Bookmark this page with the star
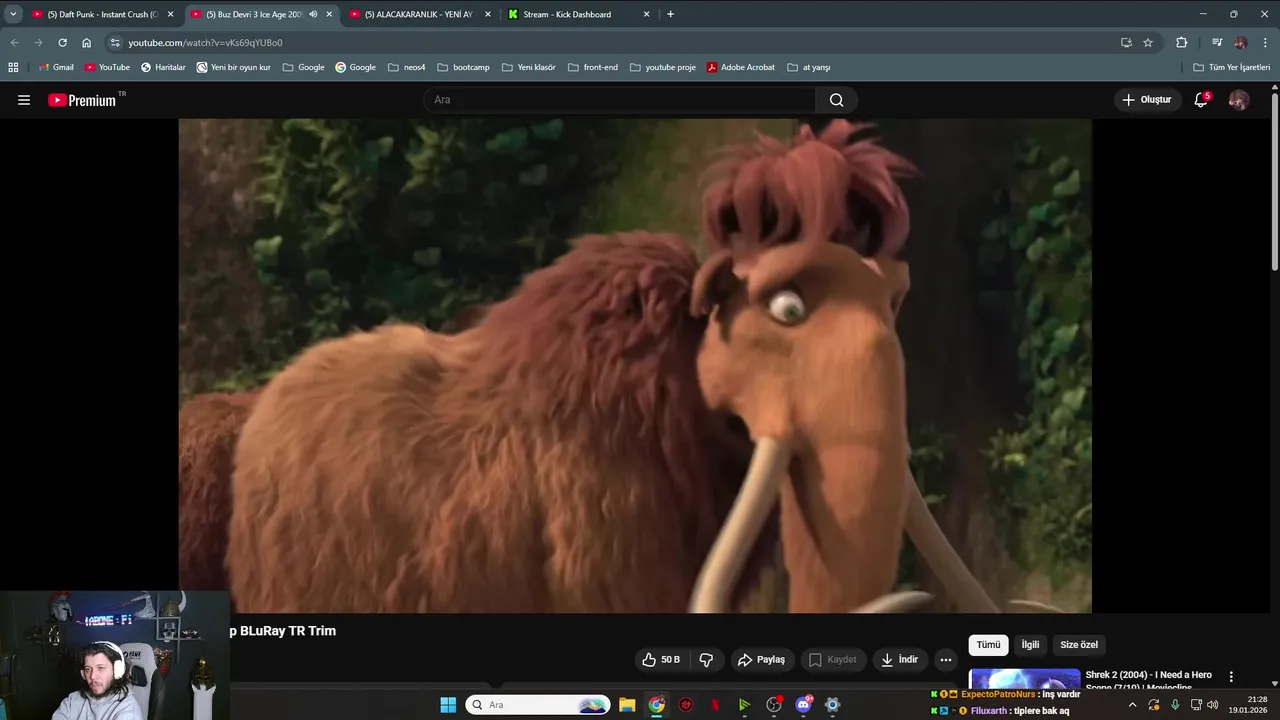1280x720 pixels. [1148, 43]
